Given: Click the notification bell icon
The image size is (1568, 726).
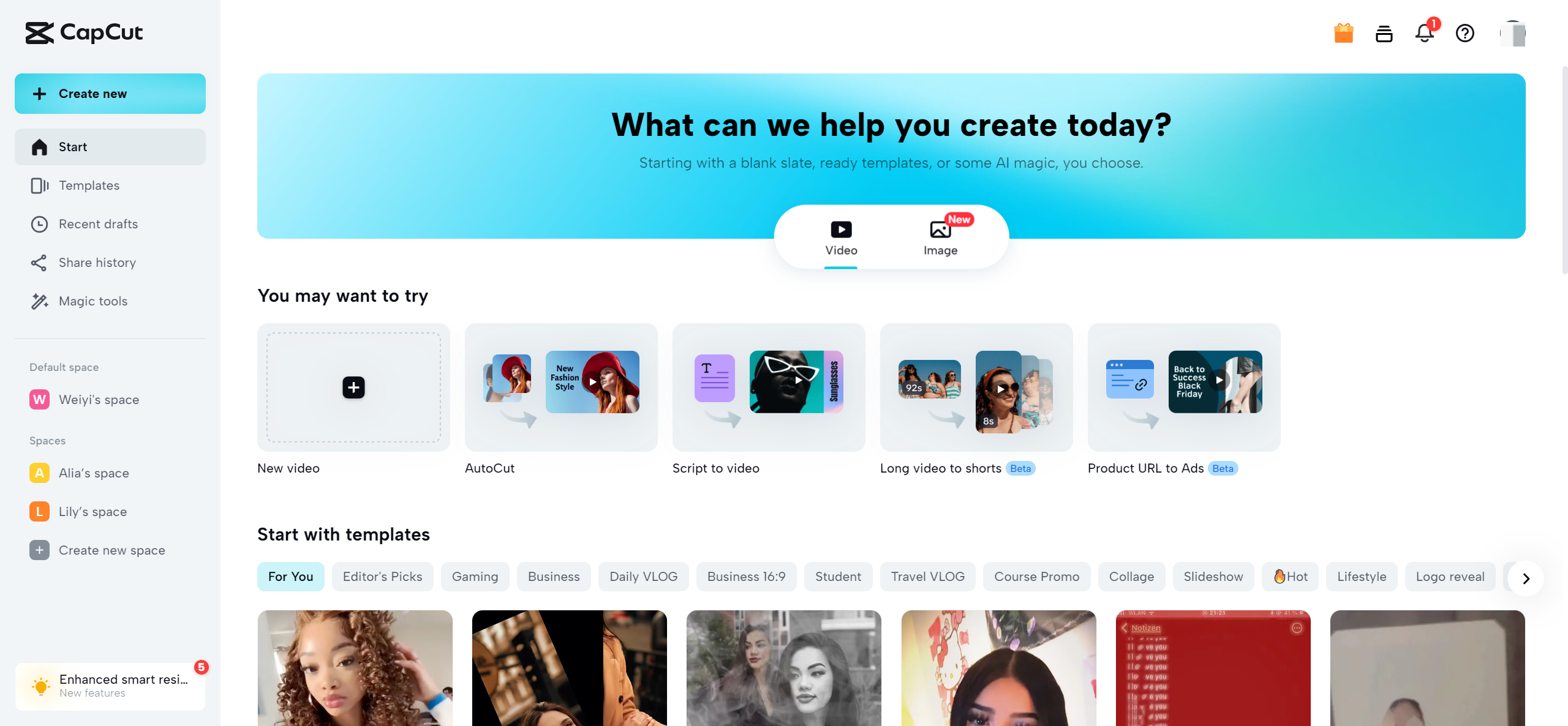Looking at the screenshot, I should pyautogui.click(x=1424, y=32).
